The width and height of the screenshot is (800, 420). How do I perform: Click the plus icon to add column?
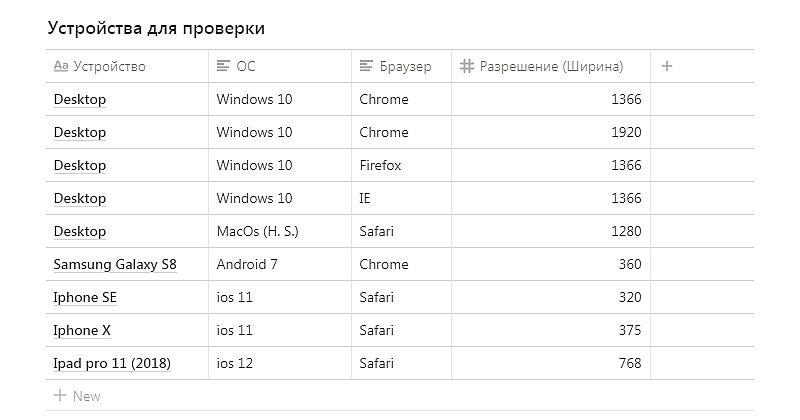(x=666, y=66)
